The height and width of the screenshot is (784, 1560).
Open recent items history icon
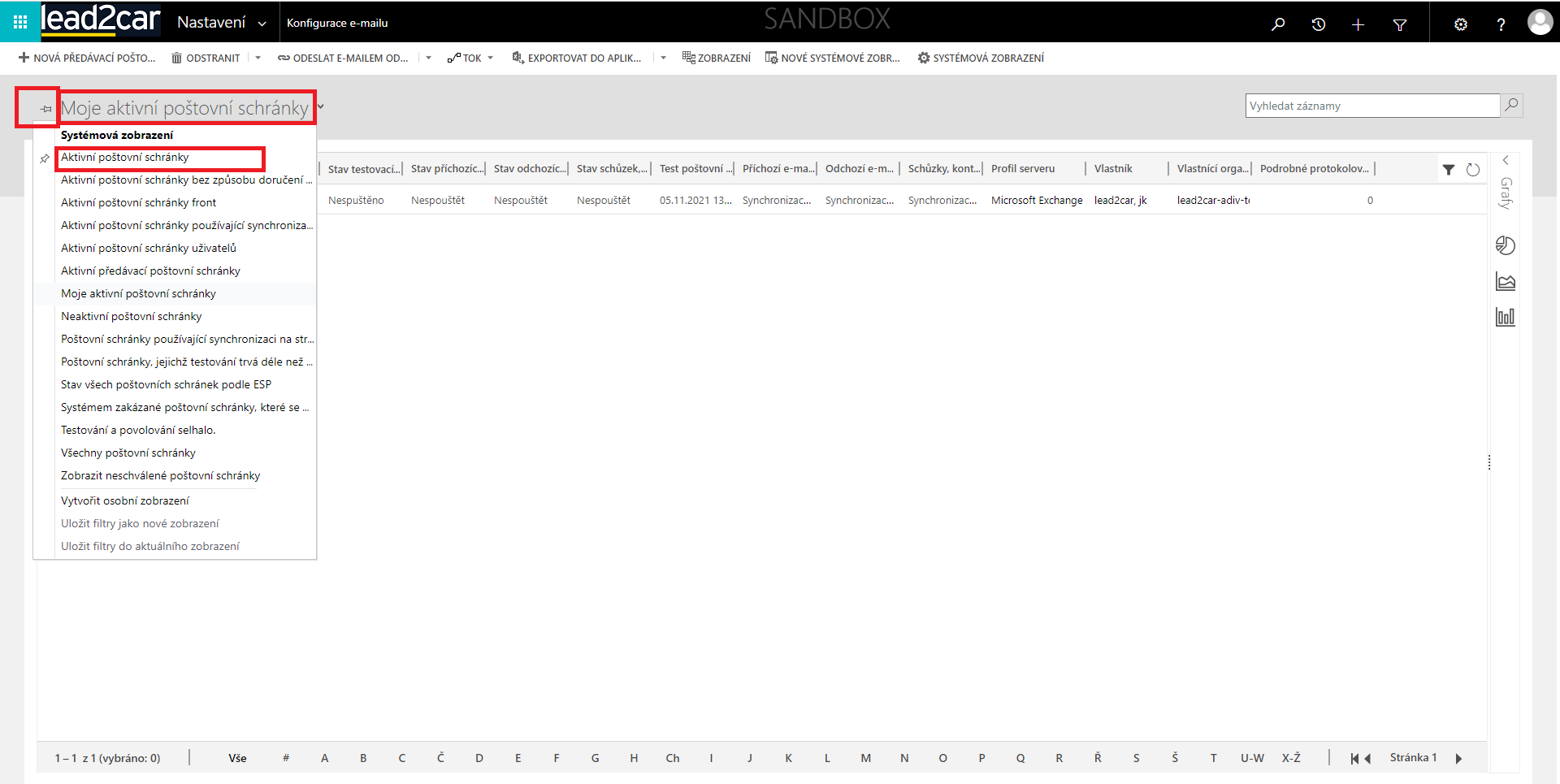[1318, 24]
